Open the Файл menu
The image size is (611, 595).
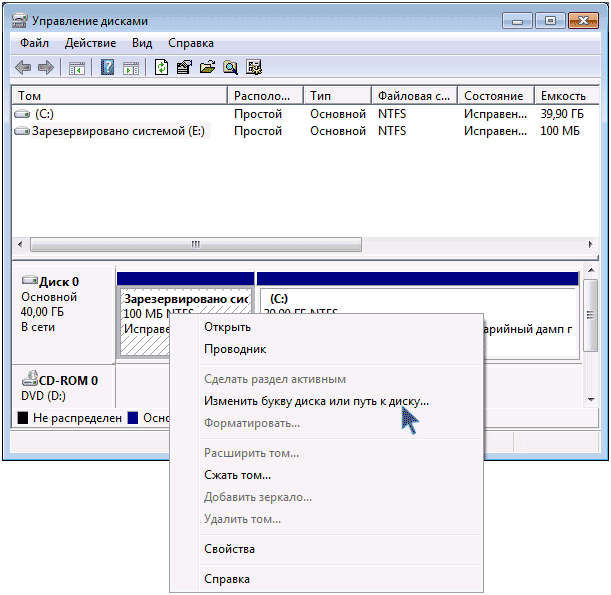pyautogui.click(x=33, y=44)
